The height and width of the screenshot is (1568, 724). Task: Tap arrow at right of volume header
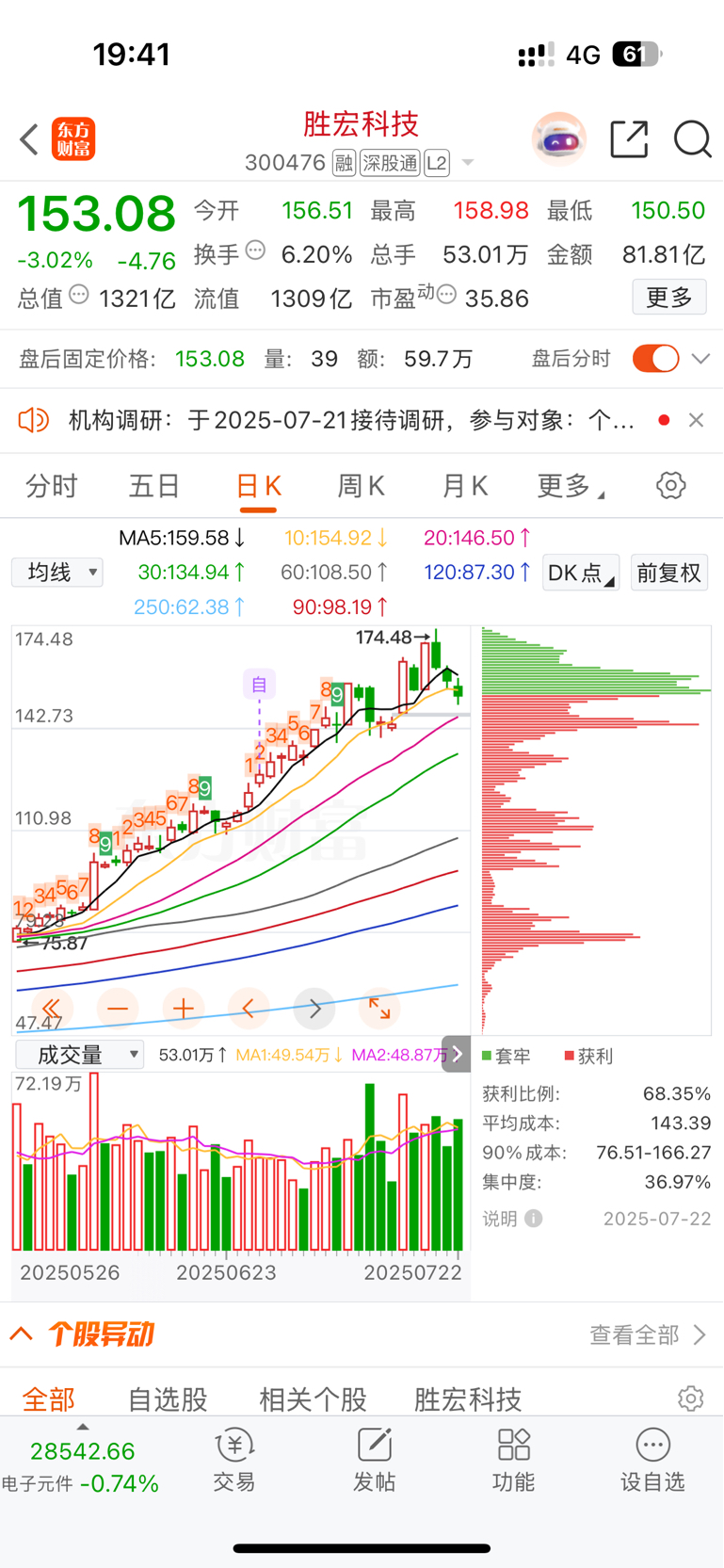[457, 1055]
